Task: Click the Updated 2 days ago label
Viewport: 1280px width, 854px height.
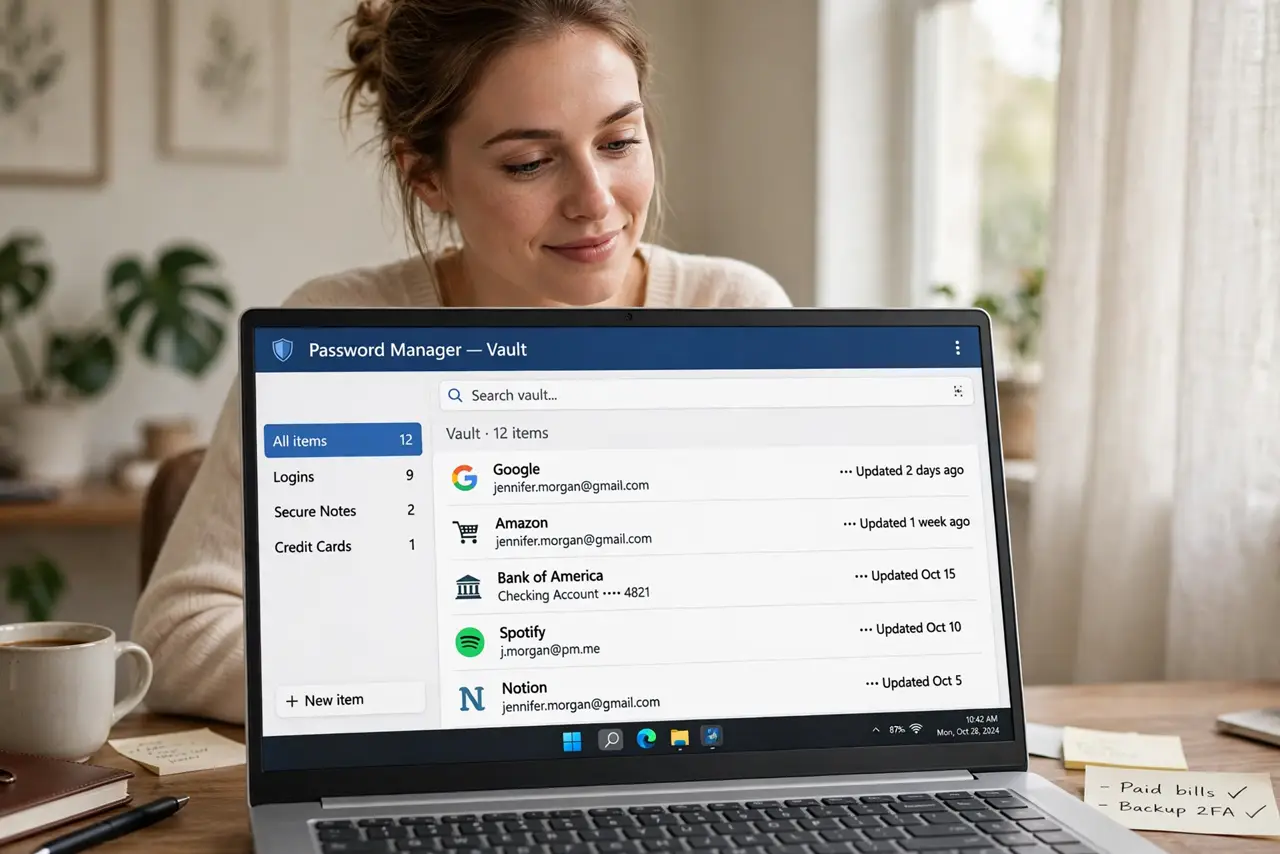Action: coord(910,470)
